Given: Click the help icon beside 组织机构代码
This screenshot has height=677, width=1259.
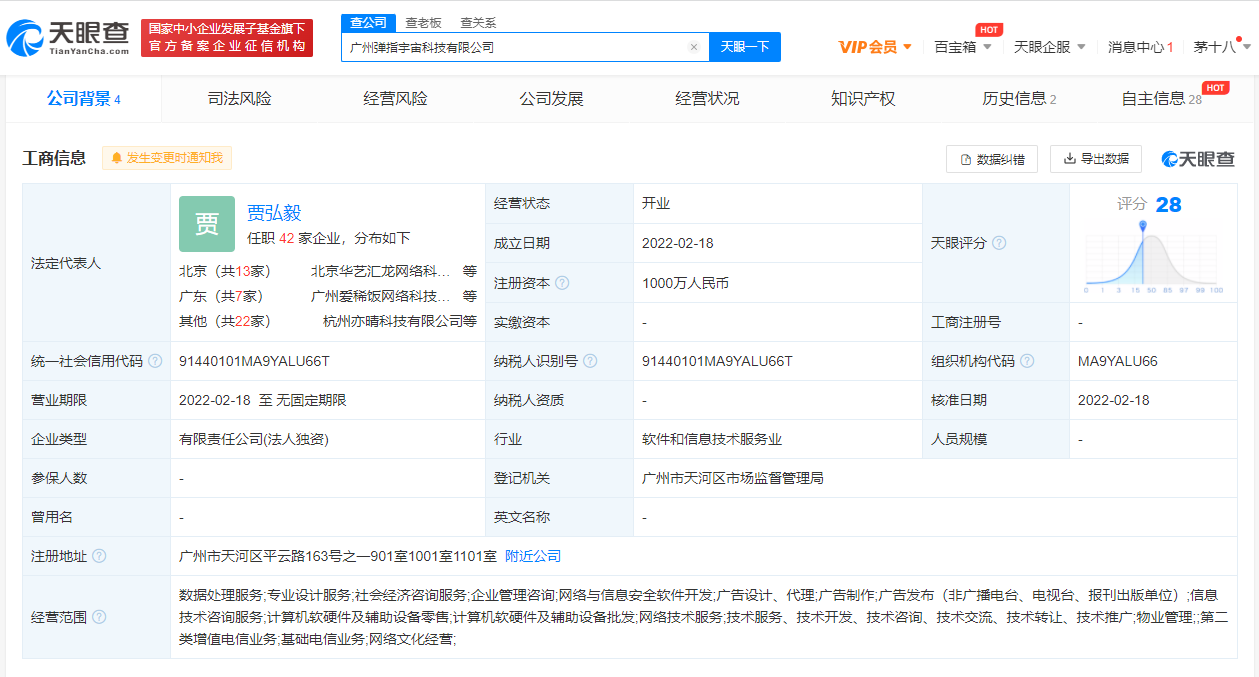Looking at the screenshot, I should (x=1027, y=361).
